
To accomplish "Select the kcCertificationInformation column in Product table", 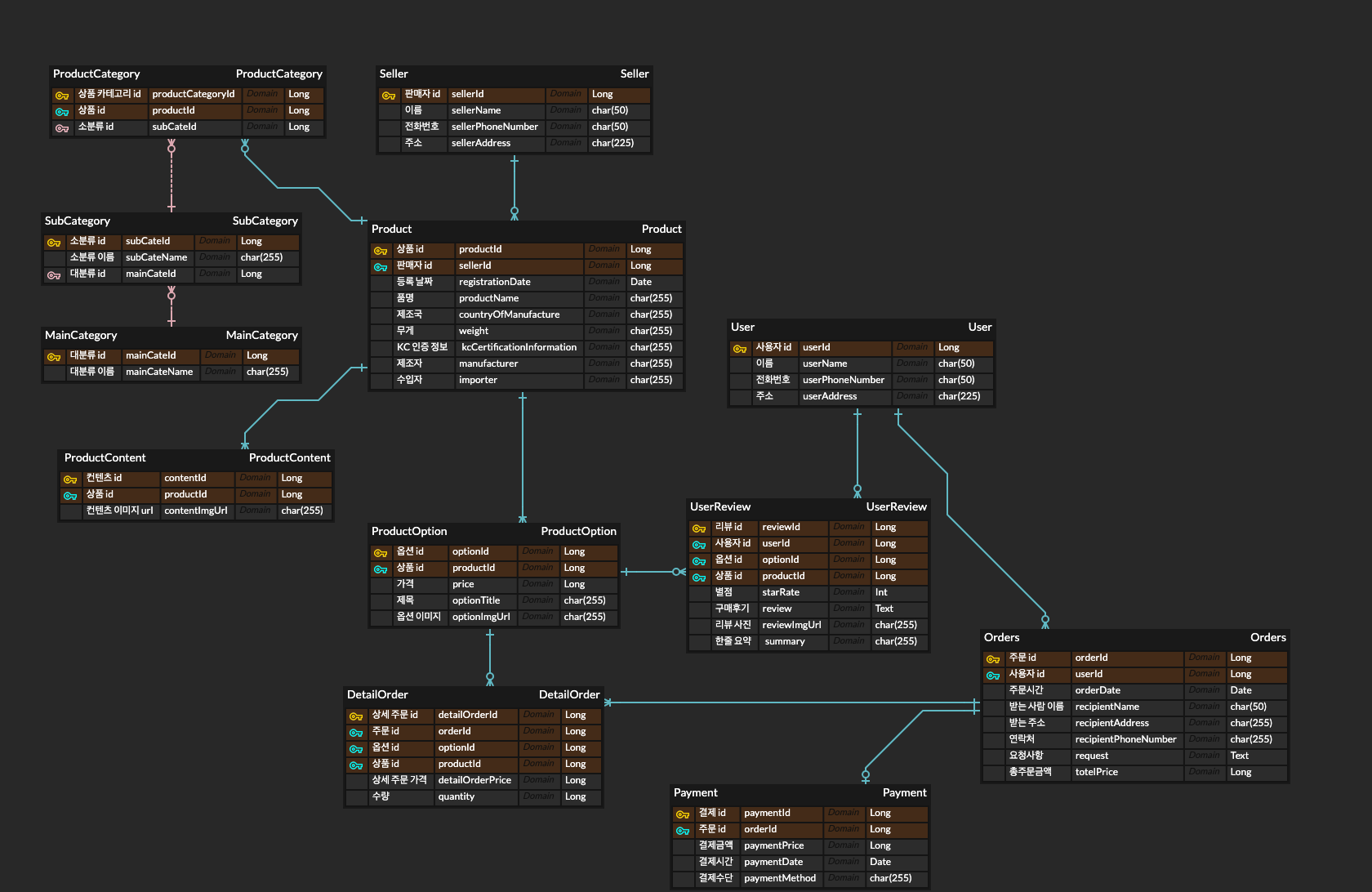I will pyautogui.click(x=519, y=347).
